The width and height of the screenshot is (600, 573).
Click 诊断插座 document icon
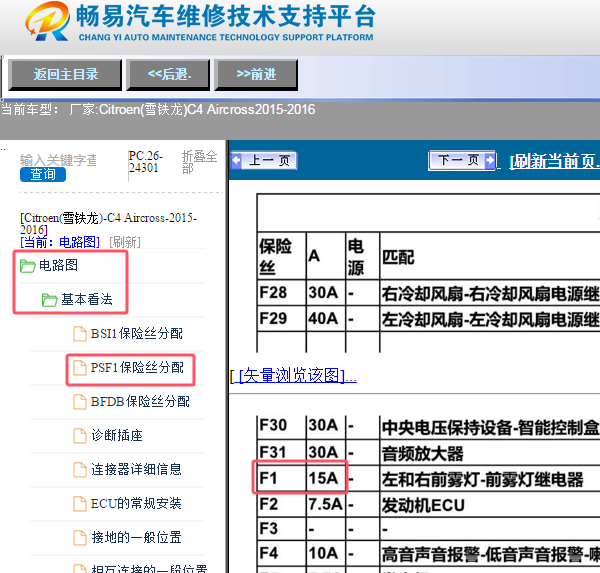point(80,436)
